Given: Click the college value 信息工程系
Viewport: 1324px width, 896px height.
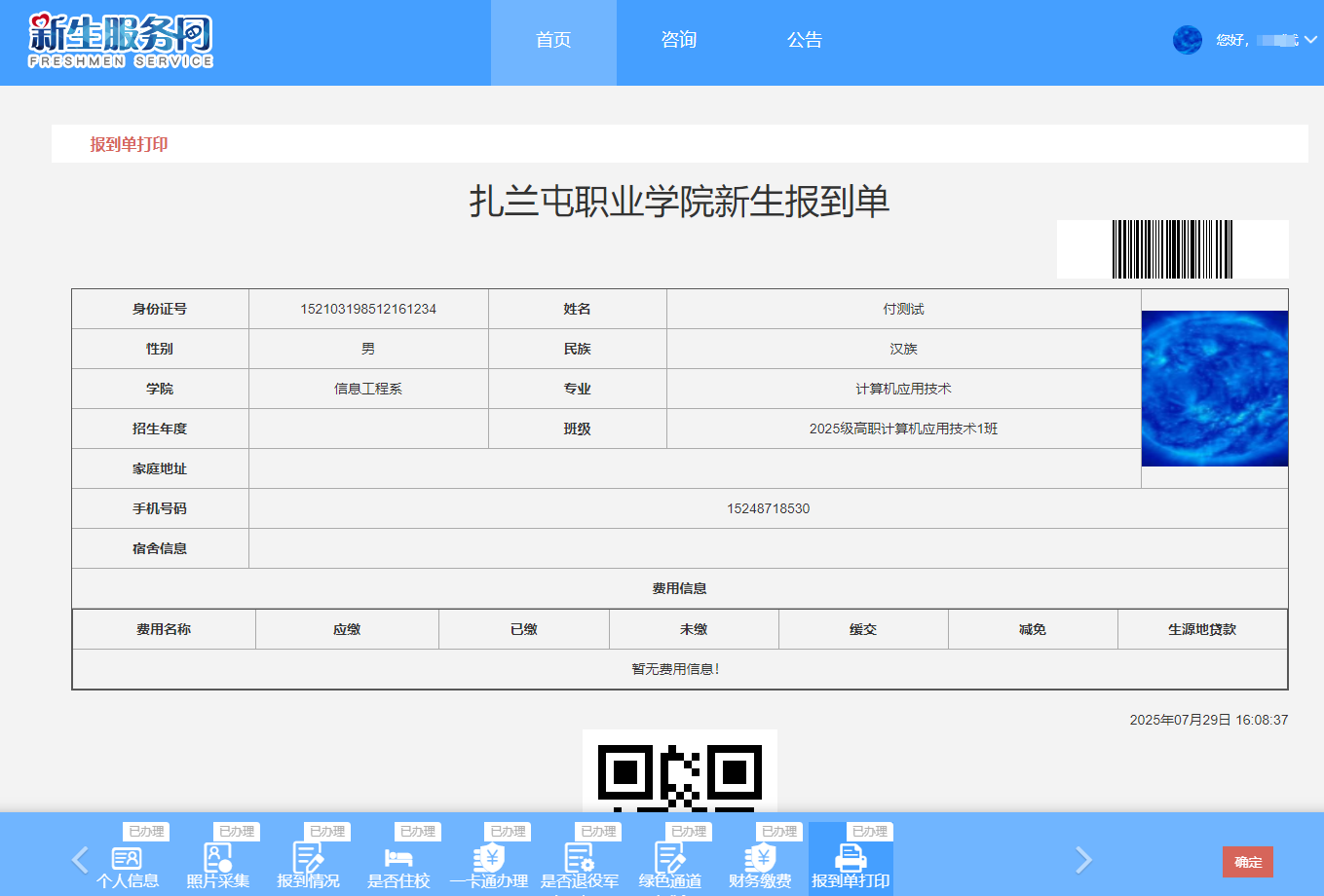Looking at the screenshot, I should pos(368,389).
